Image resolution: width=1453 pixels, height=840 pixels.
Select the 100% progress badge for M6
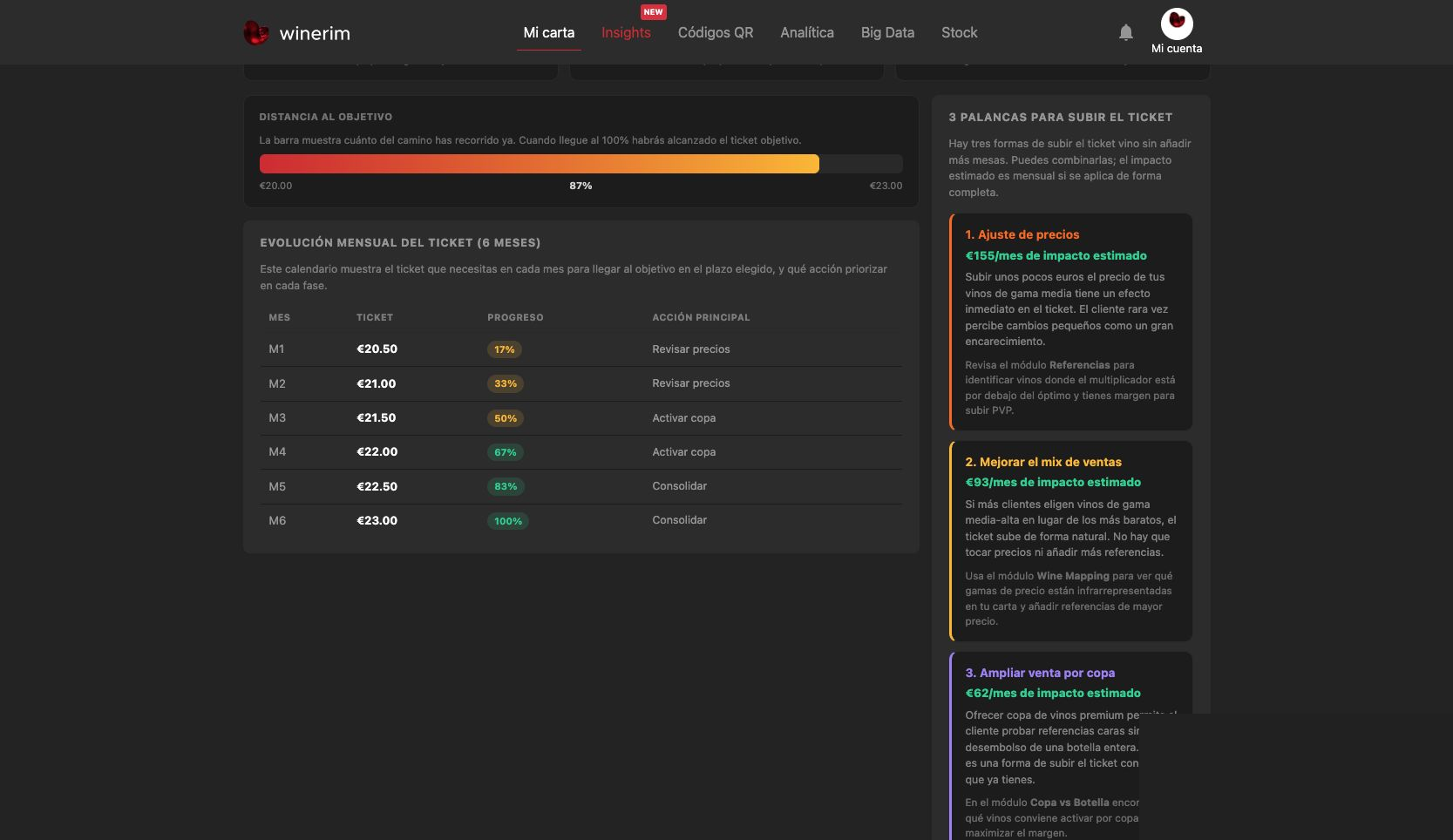(x=508, y=521)
